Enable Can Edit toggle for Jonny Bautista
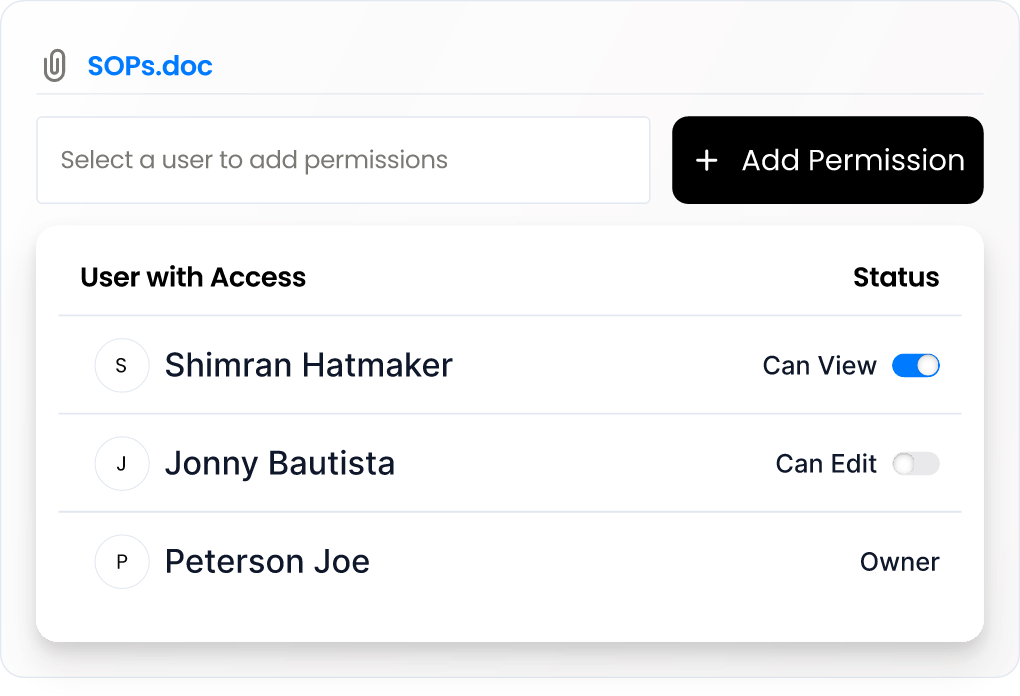The width and height of the screenshot is (1020, 696). pos(916,464)
